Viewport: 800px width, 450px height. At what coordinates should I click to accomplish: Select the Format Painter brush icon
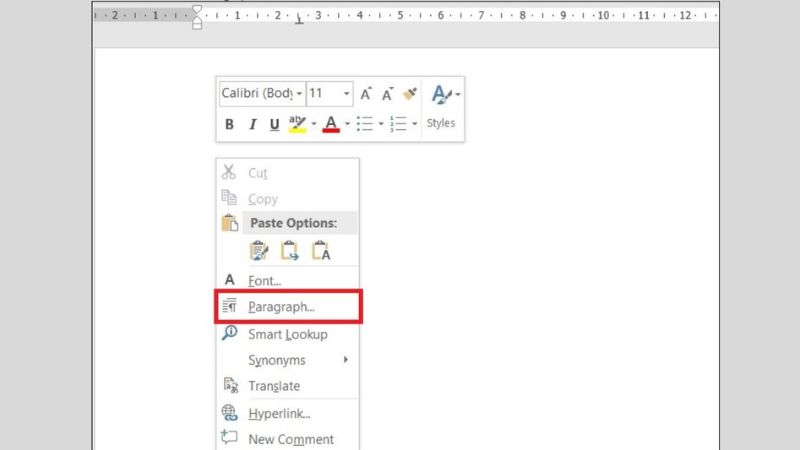[410, 94]
